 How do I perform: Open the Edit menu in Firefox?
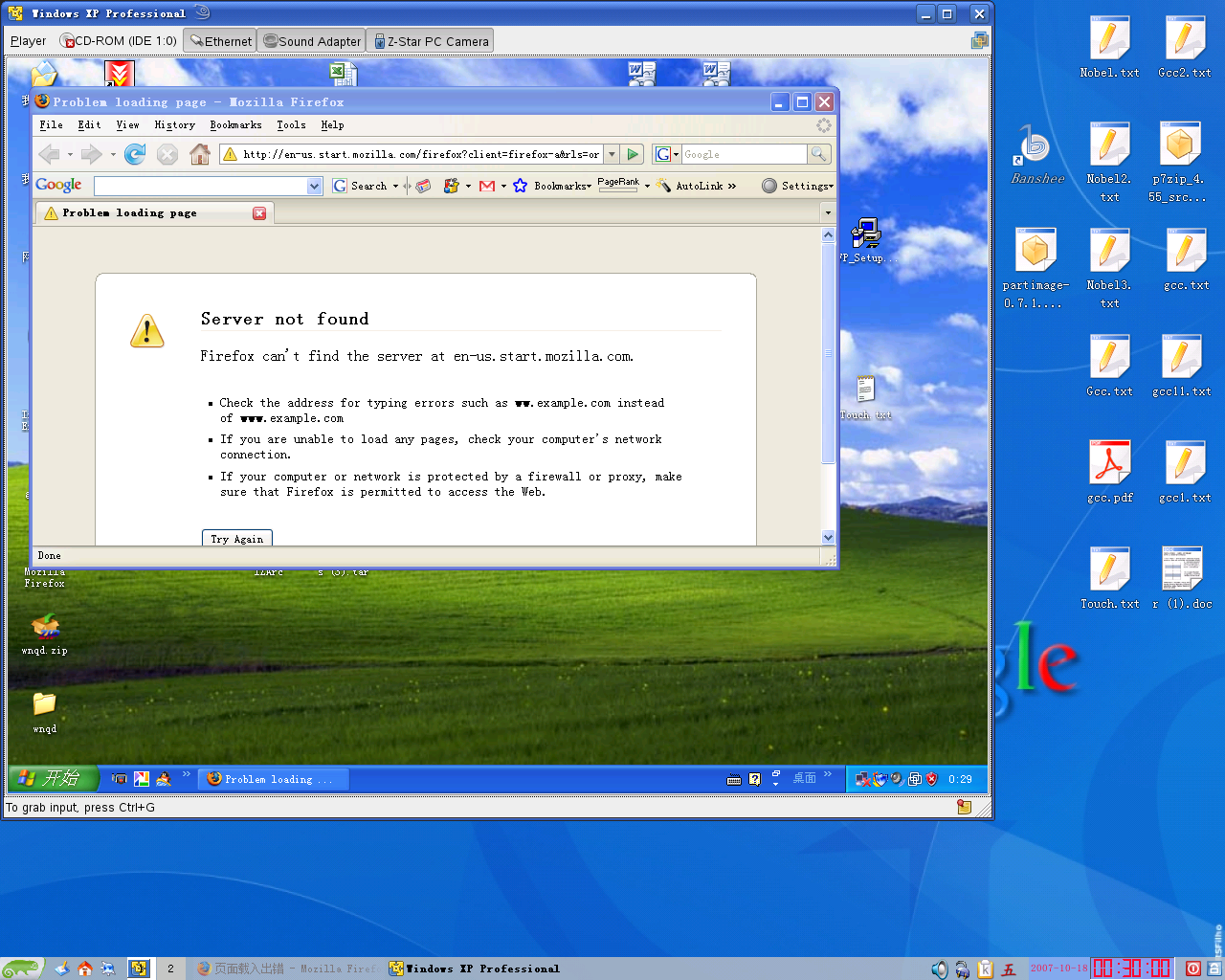[x=89, y=125]
